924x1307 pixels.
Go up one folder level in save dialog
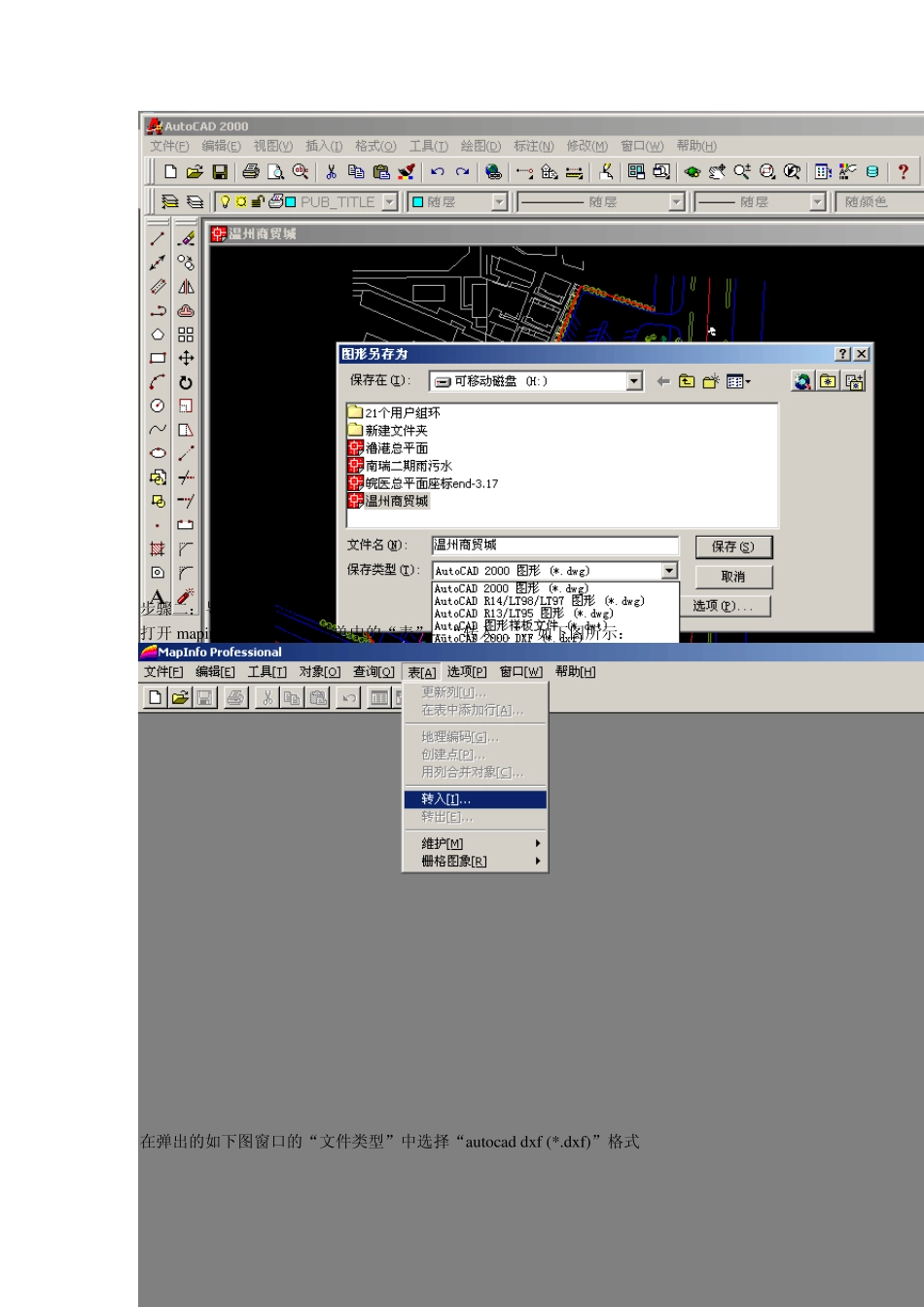pos(687,381)
